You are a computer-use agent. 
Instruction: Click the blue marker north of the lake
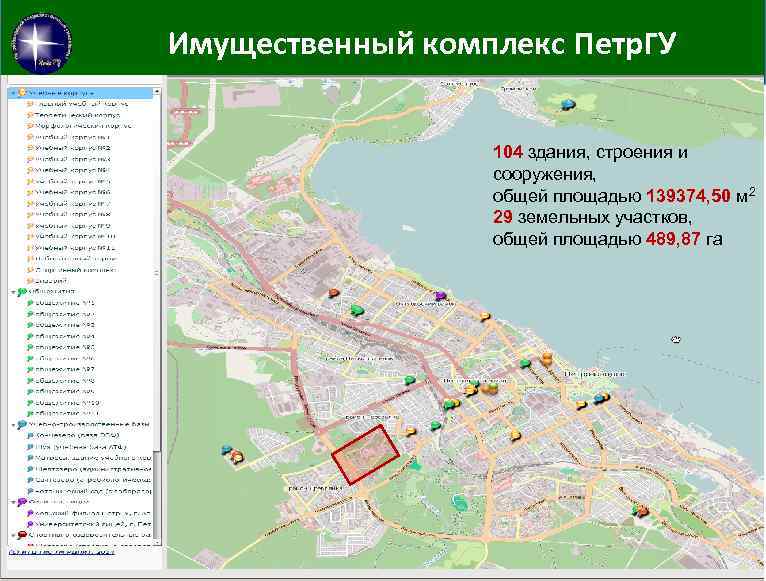567,104
